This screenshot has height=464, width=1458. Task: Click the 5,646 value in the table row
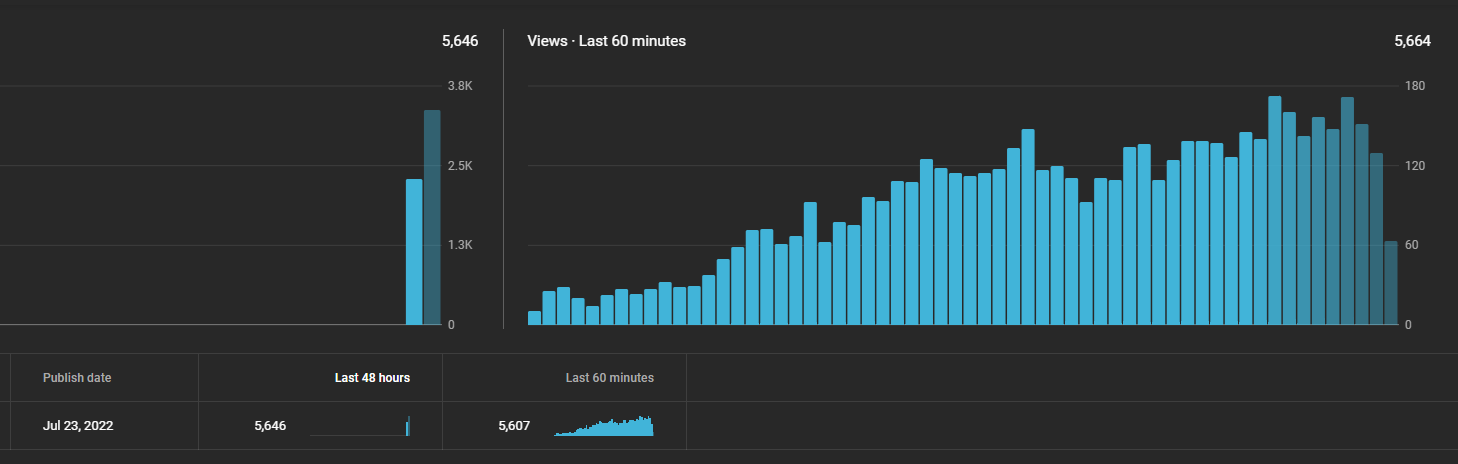point(270,426)
